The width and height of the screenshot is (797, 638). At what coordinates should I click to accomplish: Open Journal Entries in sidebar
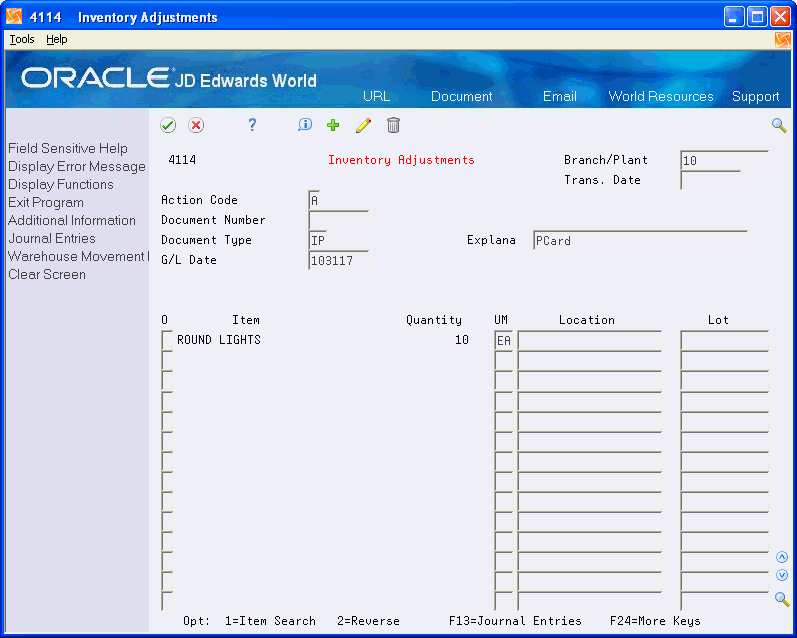52,238
